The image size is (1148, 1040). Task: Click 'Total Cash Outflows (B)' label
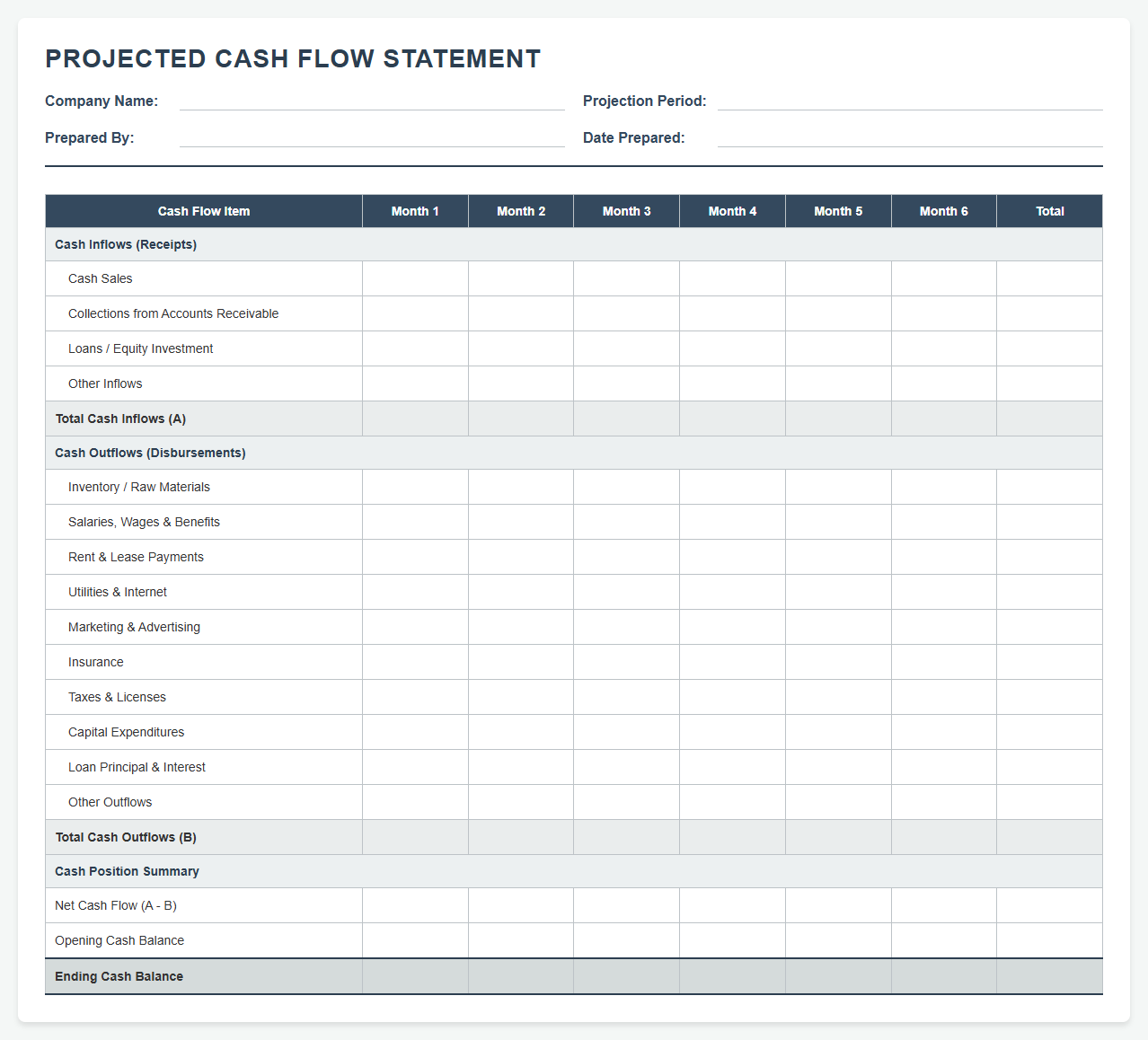(126, 837)
